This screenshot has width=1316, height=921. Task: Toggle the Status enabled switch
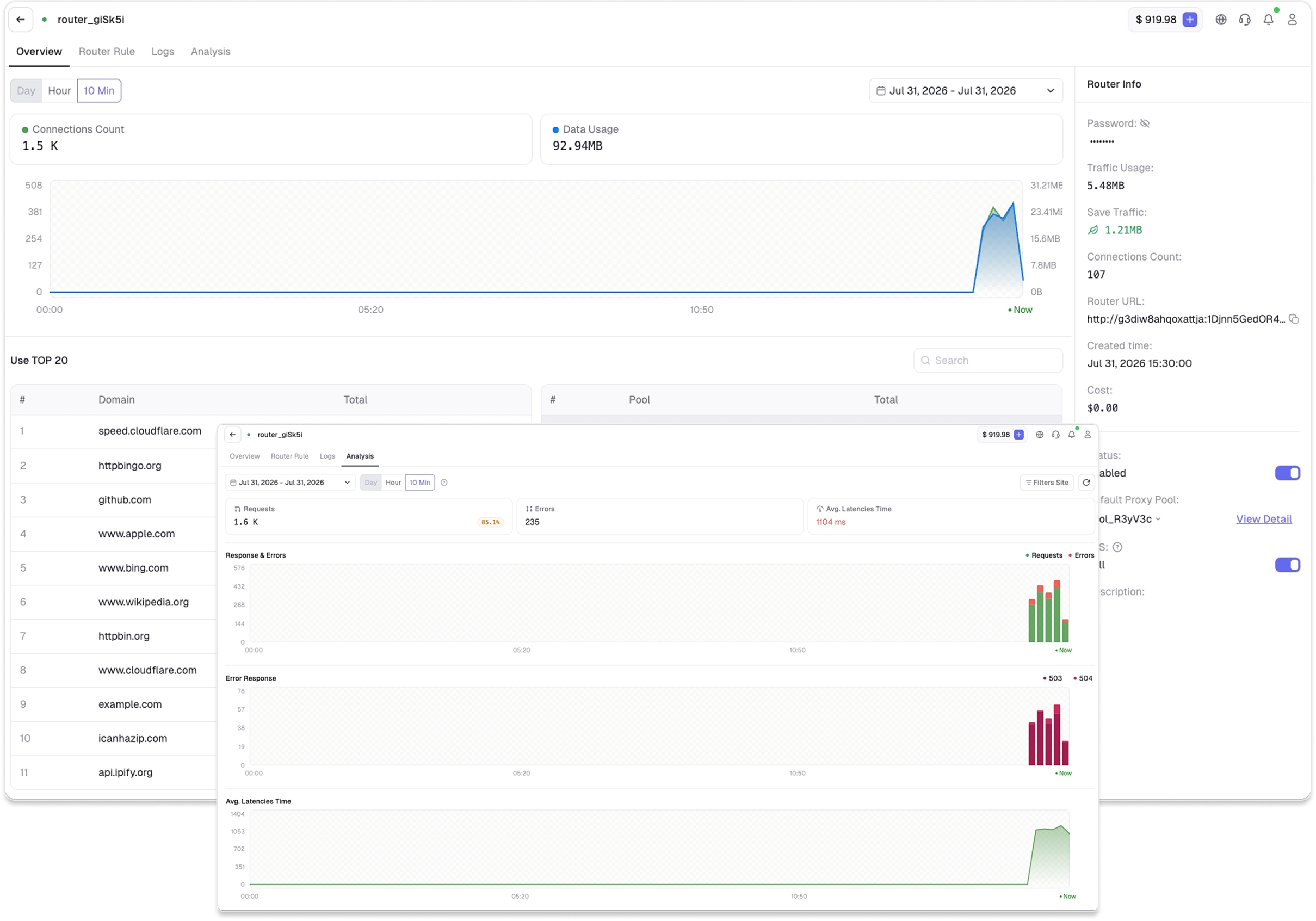tap(1287, 473)
